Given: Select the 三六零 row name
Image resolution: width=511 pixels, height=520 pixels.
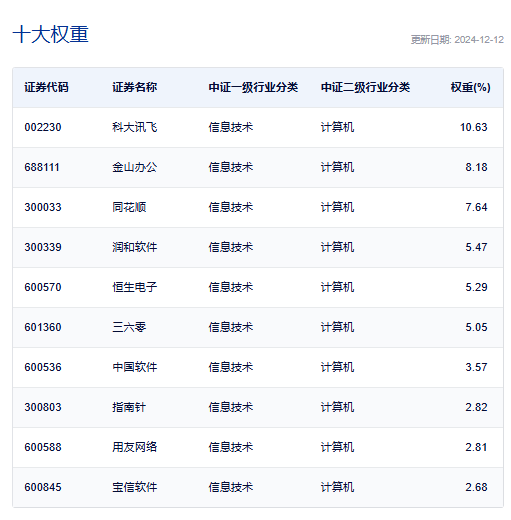Looking at the screenshot, I should (x=129, y=327).
